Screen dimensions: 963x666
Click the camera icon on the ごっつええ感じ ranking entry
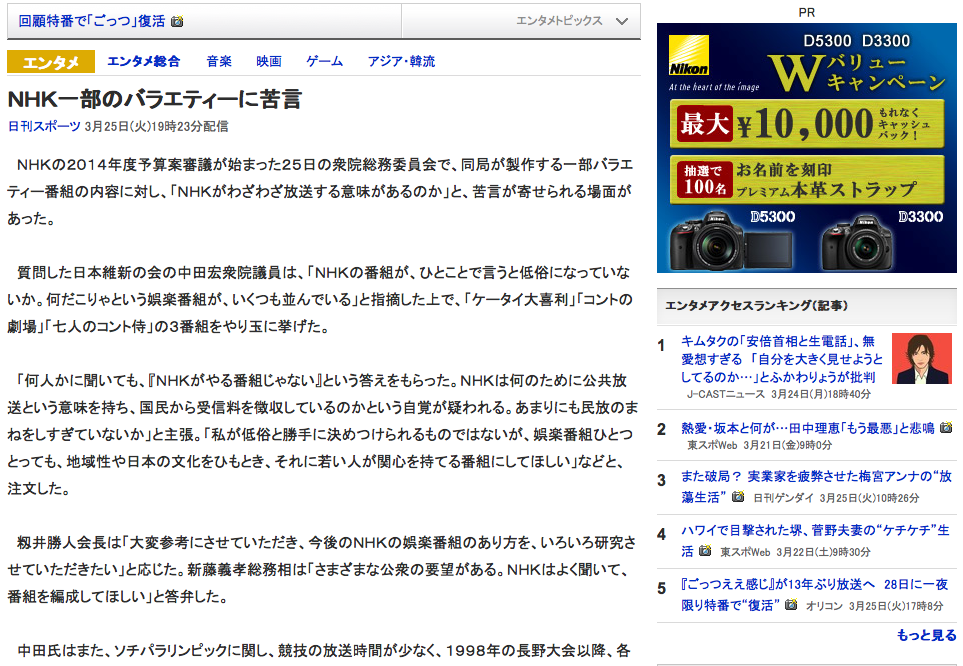coord(790,604)
